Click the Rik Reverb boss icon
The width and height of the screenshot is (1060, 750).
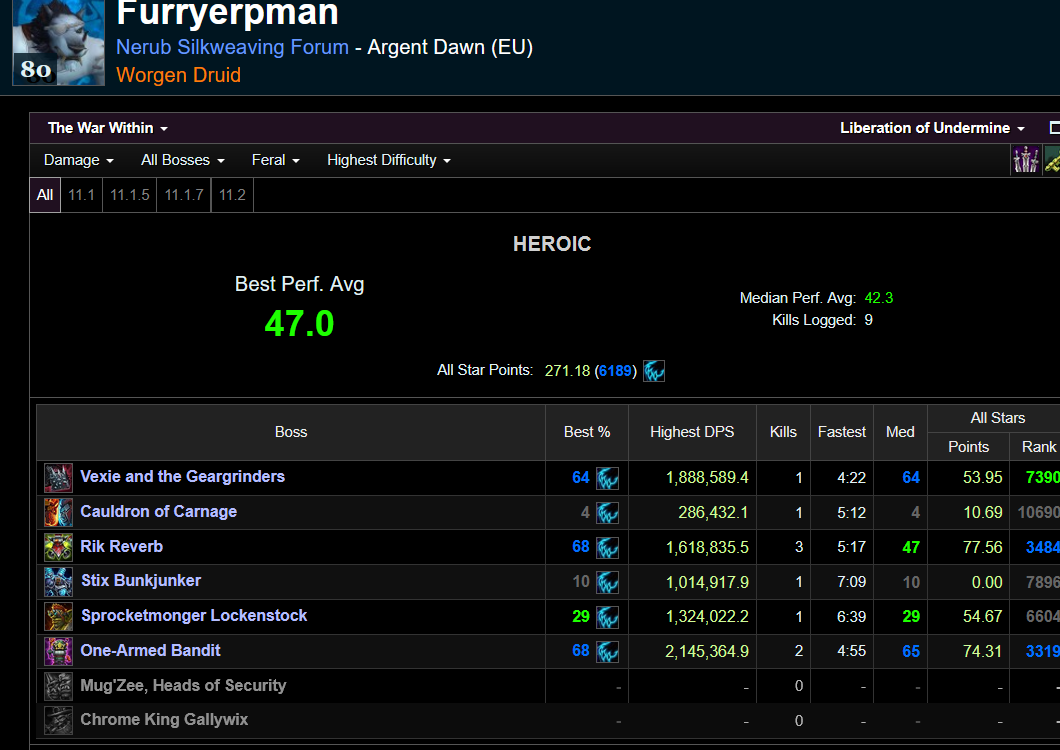pyautogui.click(x=58, y=547)
